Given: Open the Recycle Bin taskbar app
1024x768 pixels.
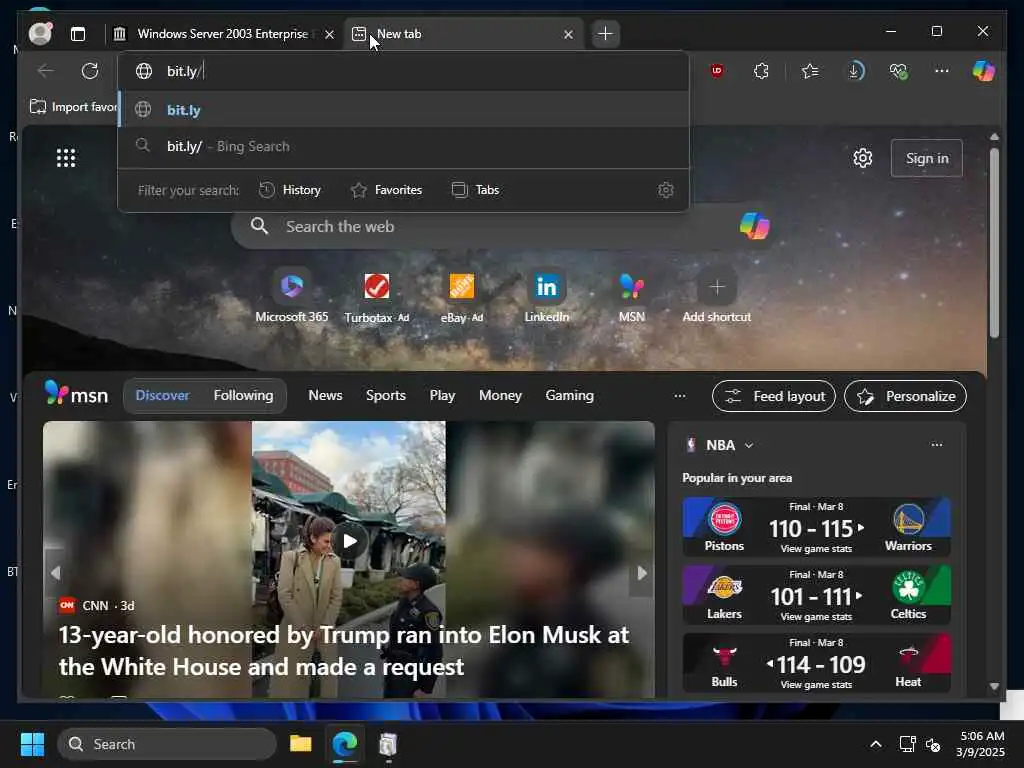Looking at the screenshot, I should click(388, 744).
